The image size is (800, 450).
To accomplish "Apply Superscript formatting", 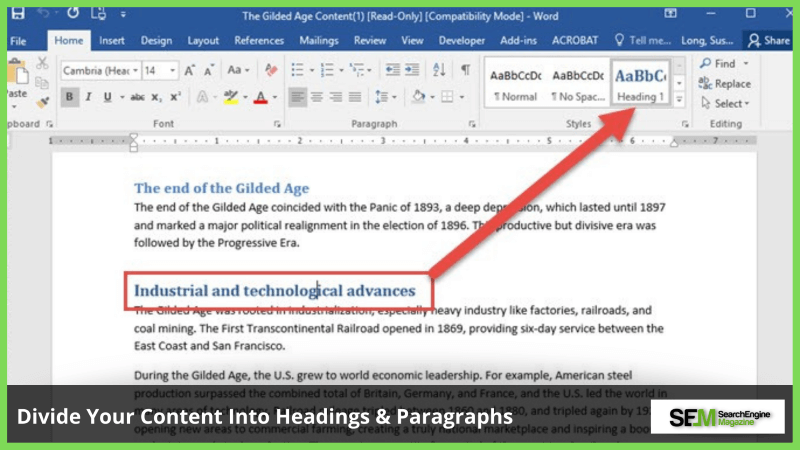I will [x=176, y=97].
